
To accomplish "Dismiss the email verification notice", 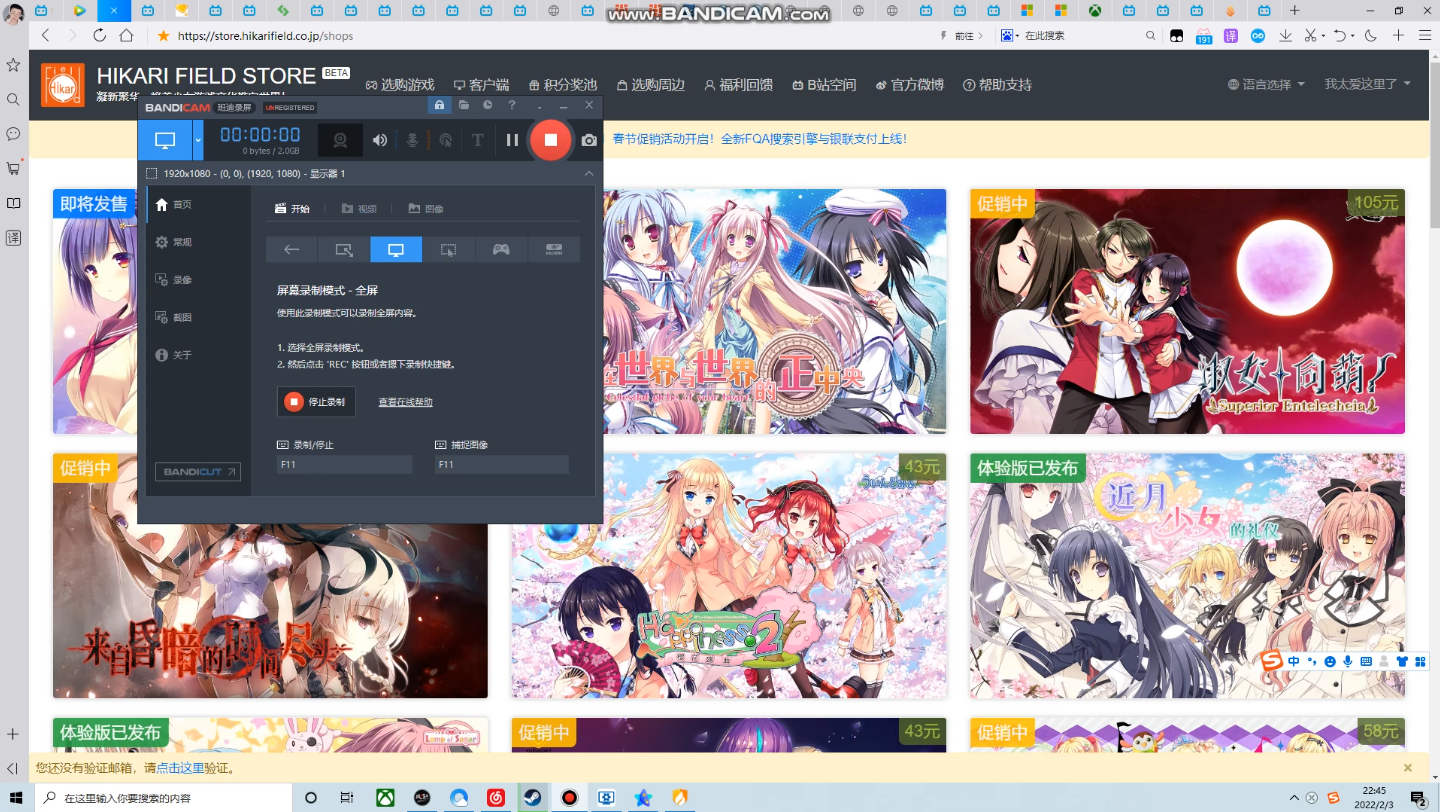I will (x=1407, y=768).
